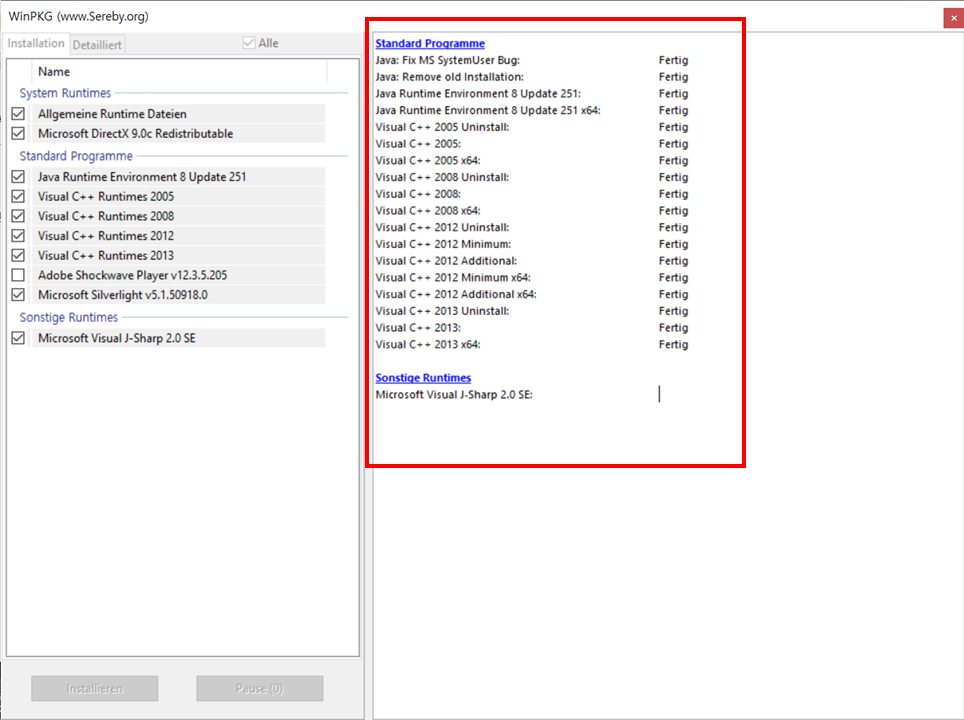Screen dimensions: 964x720
Task: Check Adobe Shockwave Player v12.3.5.205 checkbox
Action: pyautogui.click(x=18, y=275)
